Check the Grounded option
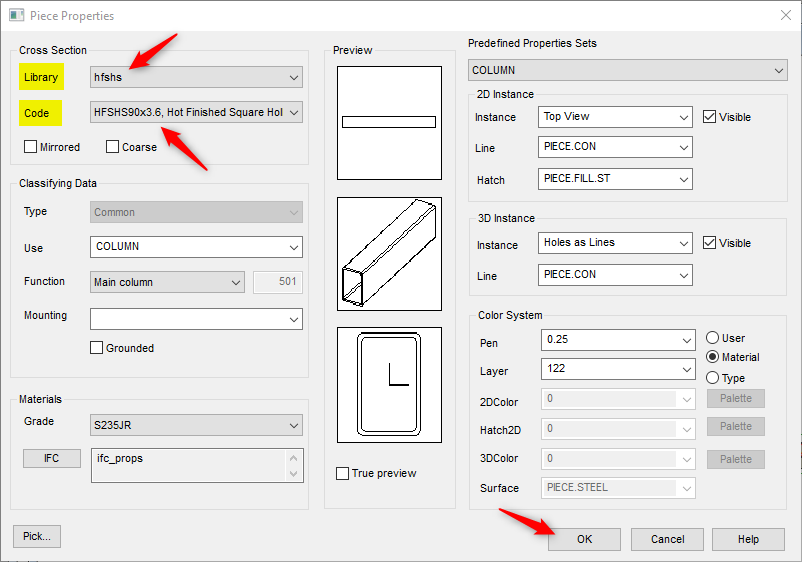This screenshot has height=562, width=802. [x=97, y=348]
